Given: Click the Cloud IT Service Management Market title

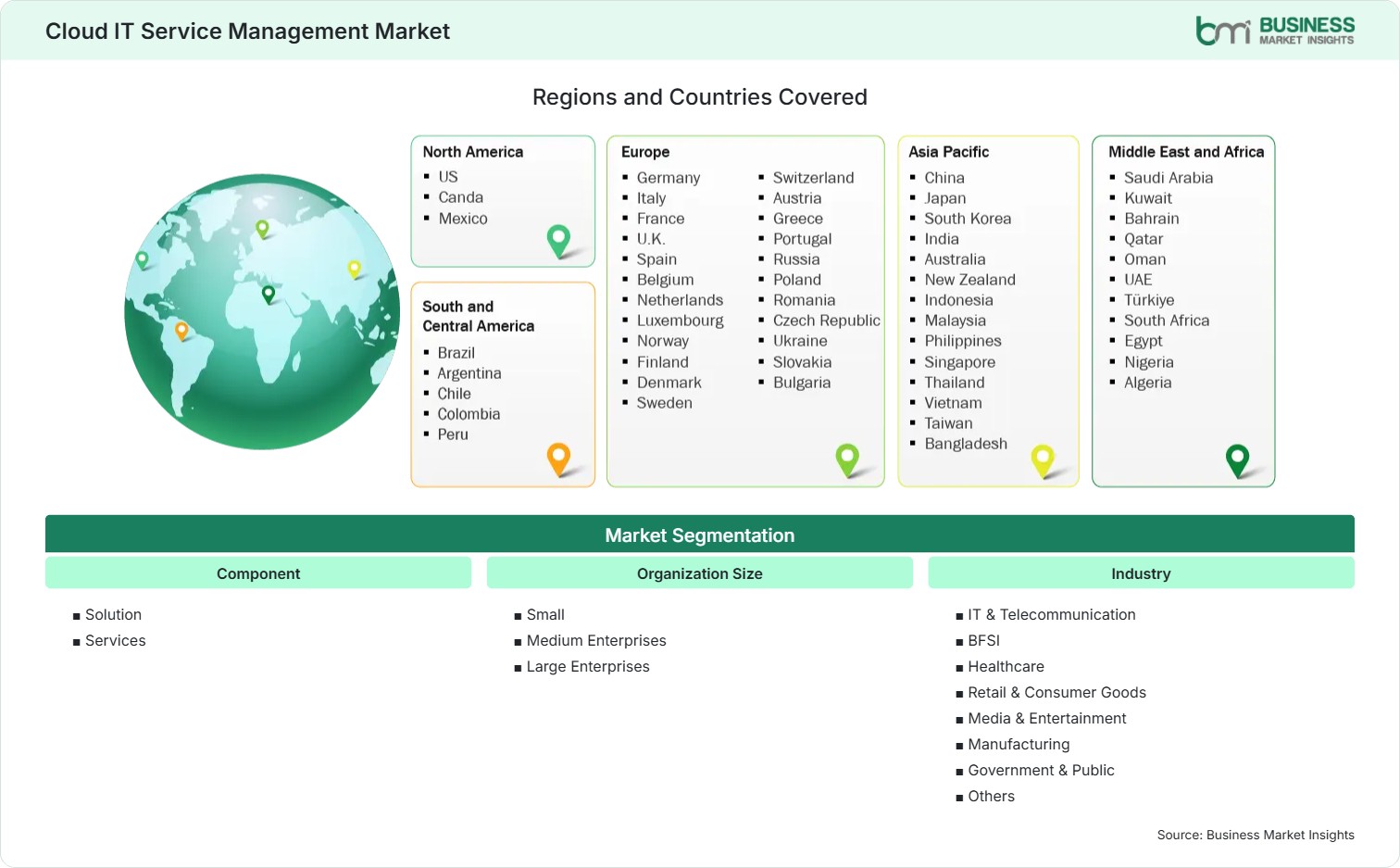Looking at the screenshot, I should 247,31.
